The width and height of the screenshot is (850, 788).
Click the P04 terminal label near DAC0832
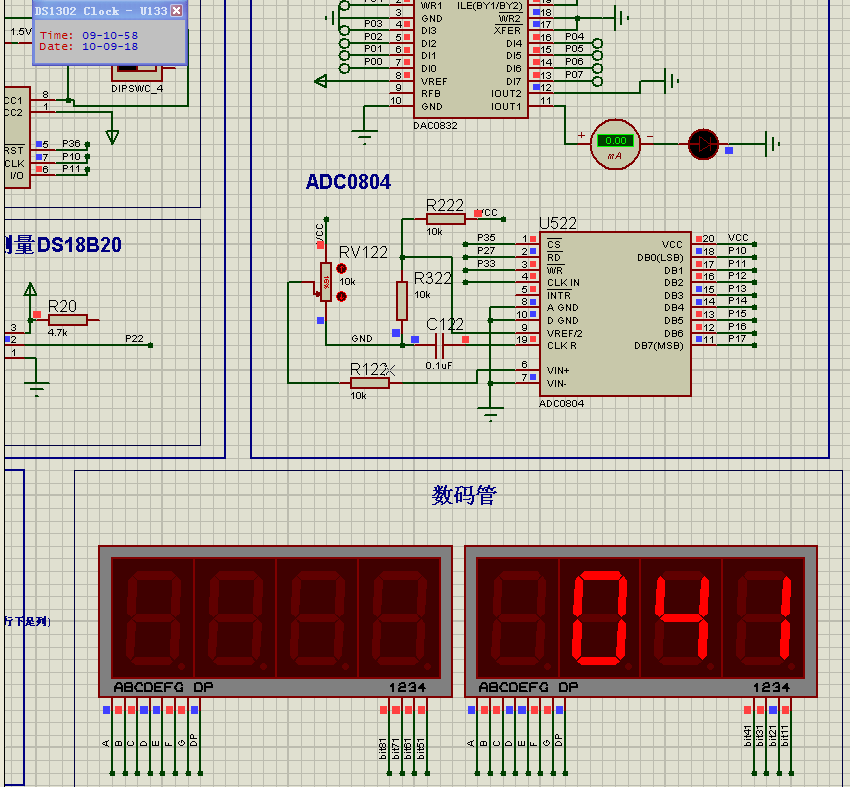[575, 36]
